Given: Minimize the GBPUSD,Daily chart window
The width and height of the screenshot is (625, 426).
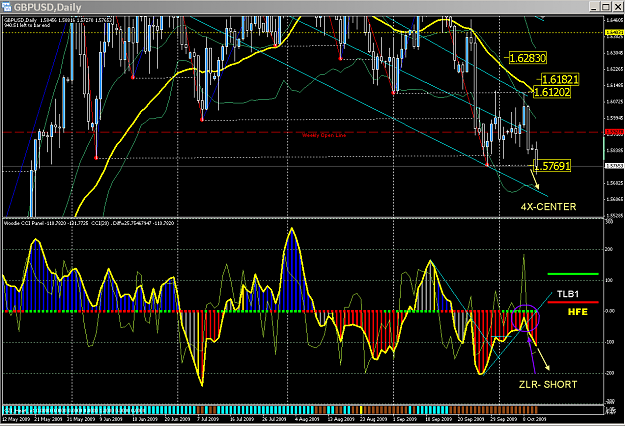Looking at the screenshot, I should 594,7.
